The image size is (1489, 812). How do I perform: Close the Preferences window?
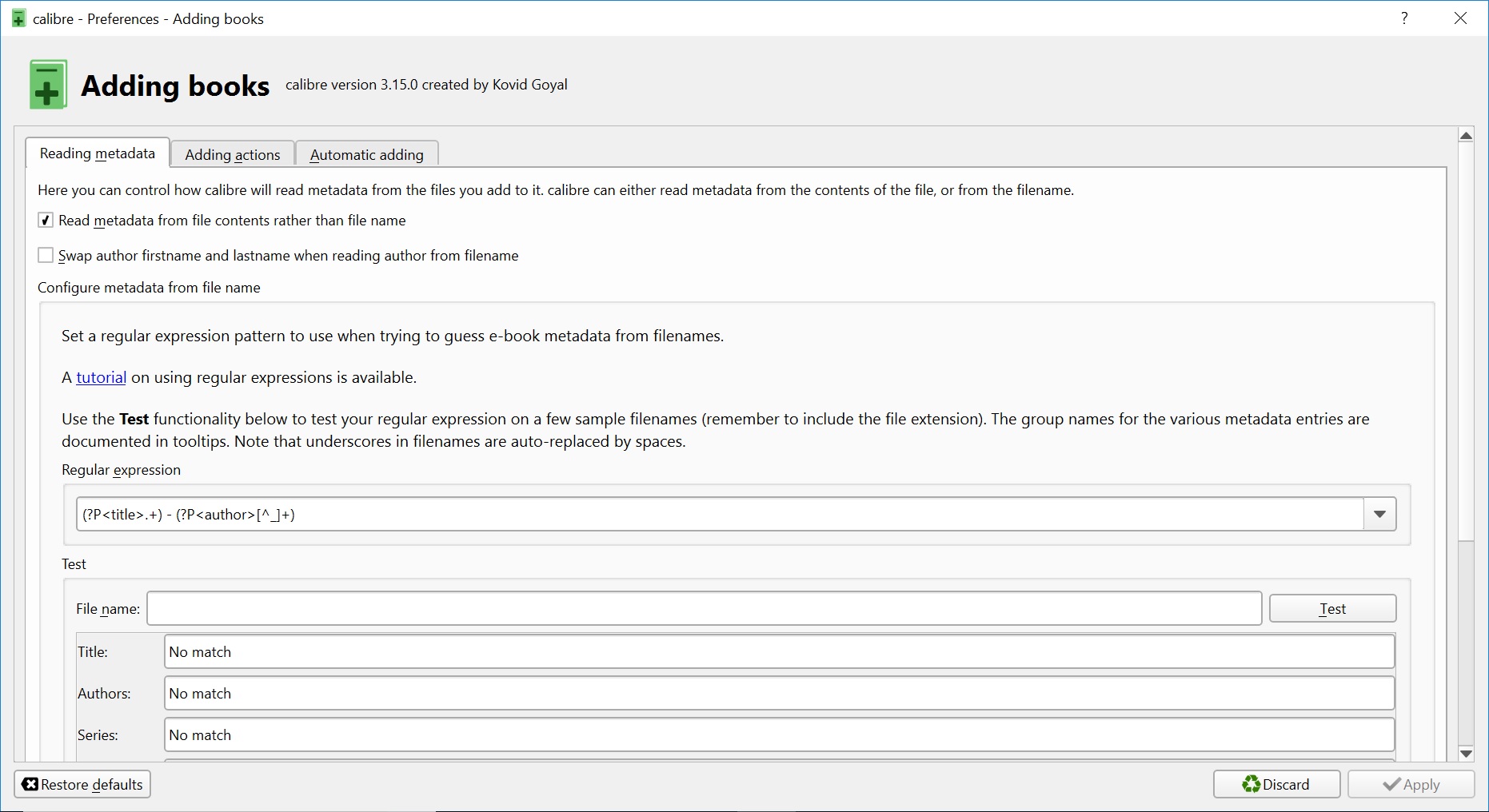point(1460,18)
